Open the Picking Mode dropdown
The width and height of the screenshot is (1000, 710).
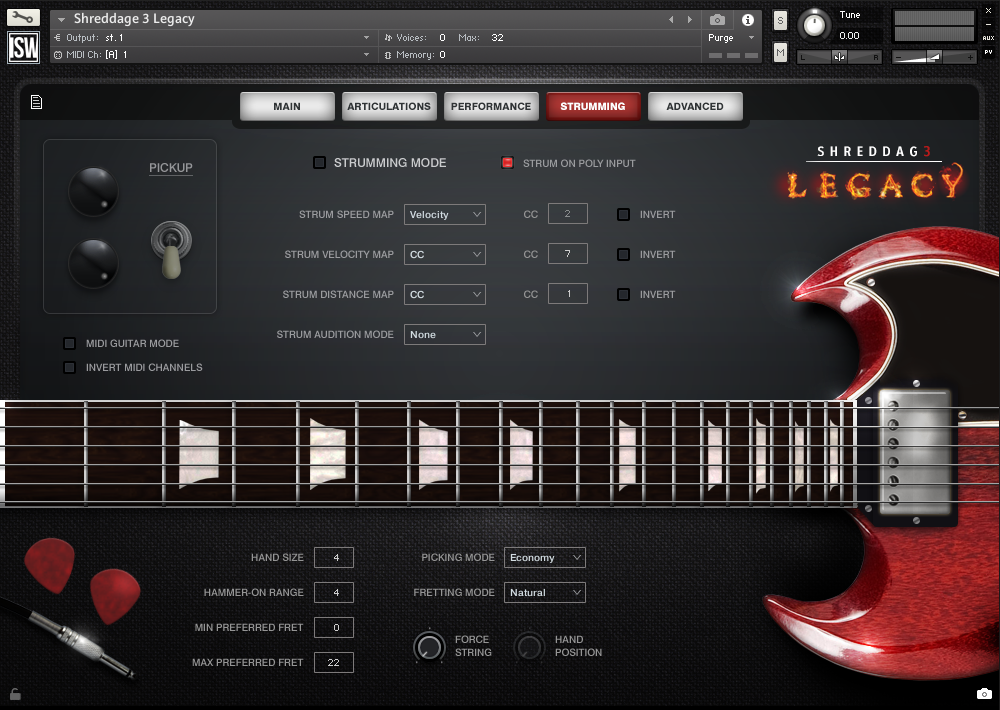click(x=544, y=557)
